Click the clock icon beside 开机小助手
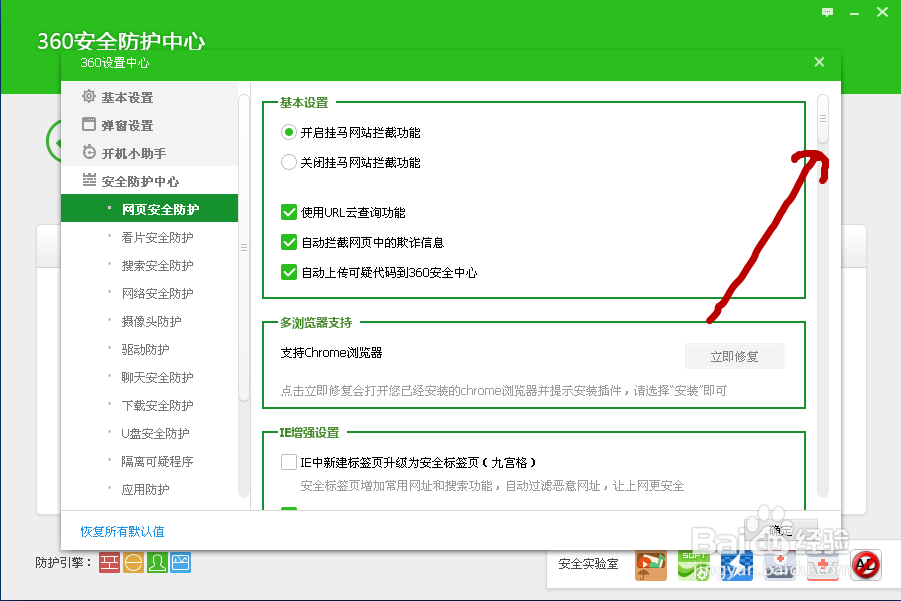This screenshot has height=601, width=901. (88, 152)
